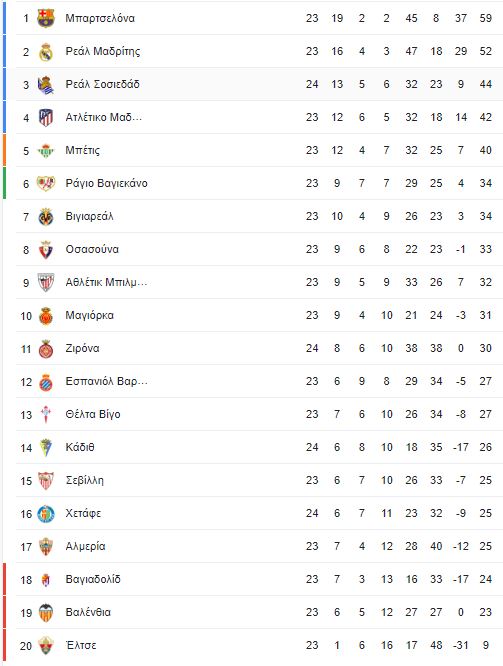
Task: Click the Αλμερία team row name
Action: click(85, 546)
